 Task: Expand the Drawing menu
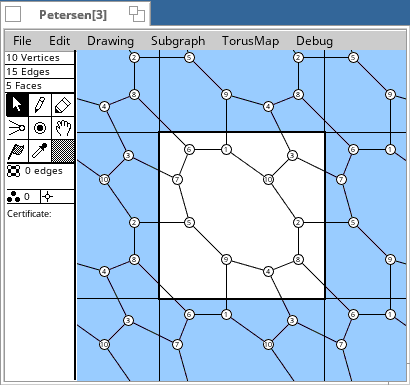[x=110, y=41]
